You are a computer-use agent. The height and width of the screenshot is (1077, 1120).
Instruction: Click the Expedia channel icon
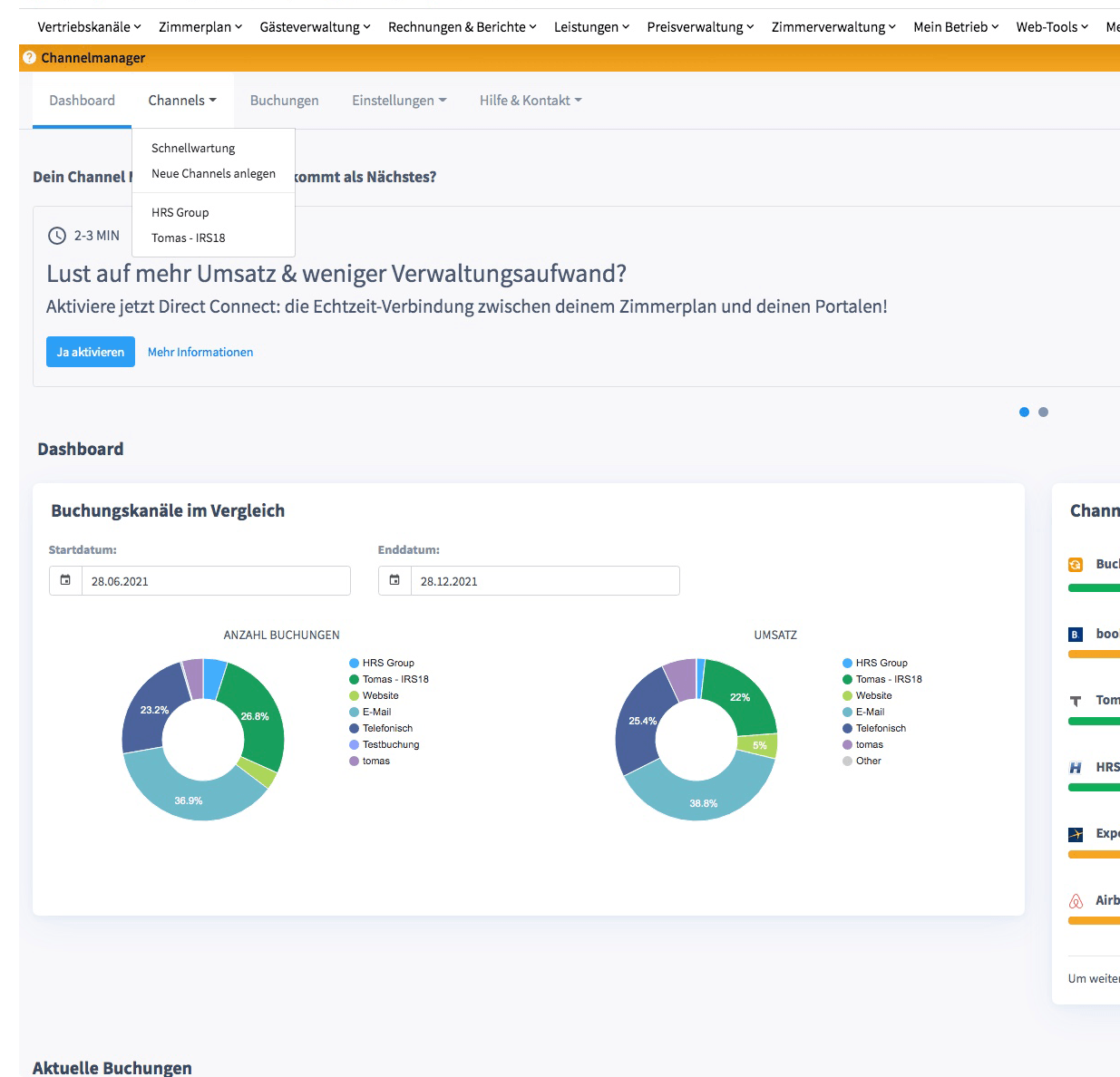tap(1076, 834)
